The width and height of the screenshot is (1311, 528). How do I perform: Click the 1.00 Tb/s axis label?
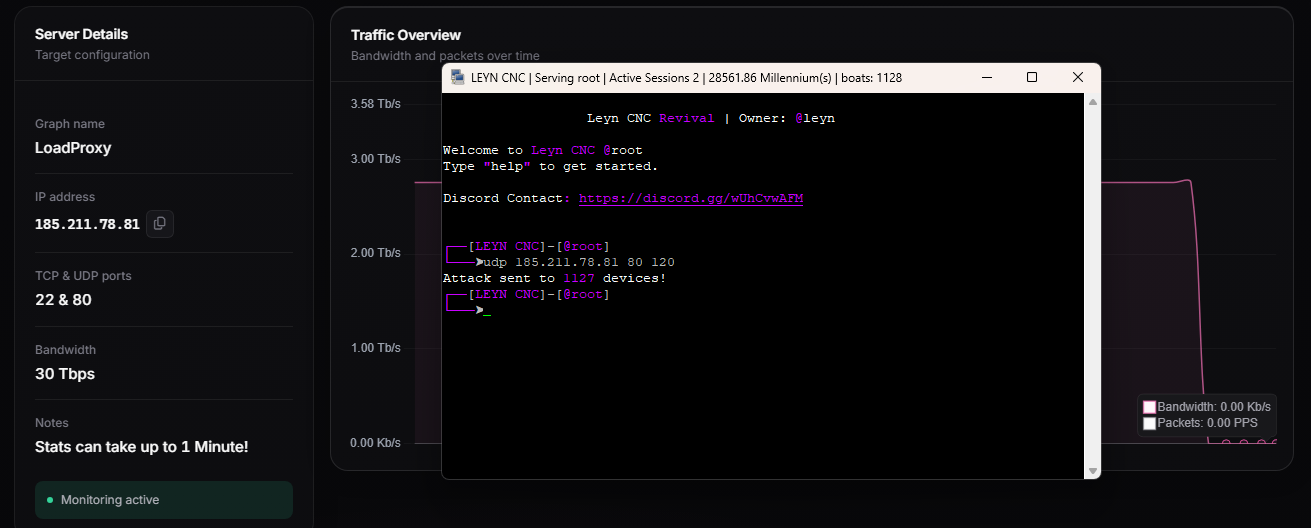[375, 348]
